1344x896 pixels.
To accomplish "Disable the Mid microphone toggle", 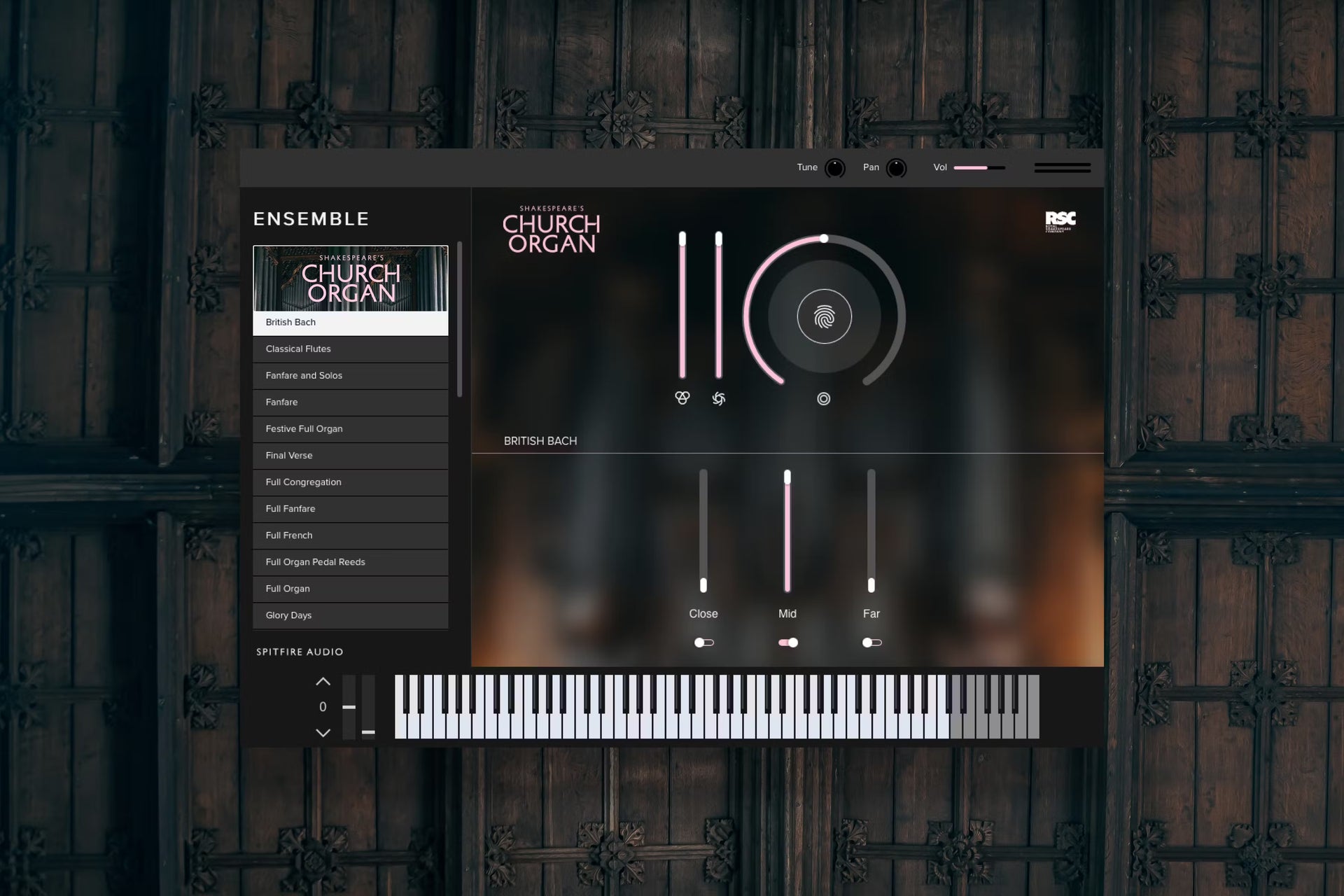I will click(x=788, y=643).
